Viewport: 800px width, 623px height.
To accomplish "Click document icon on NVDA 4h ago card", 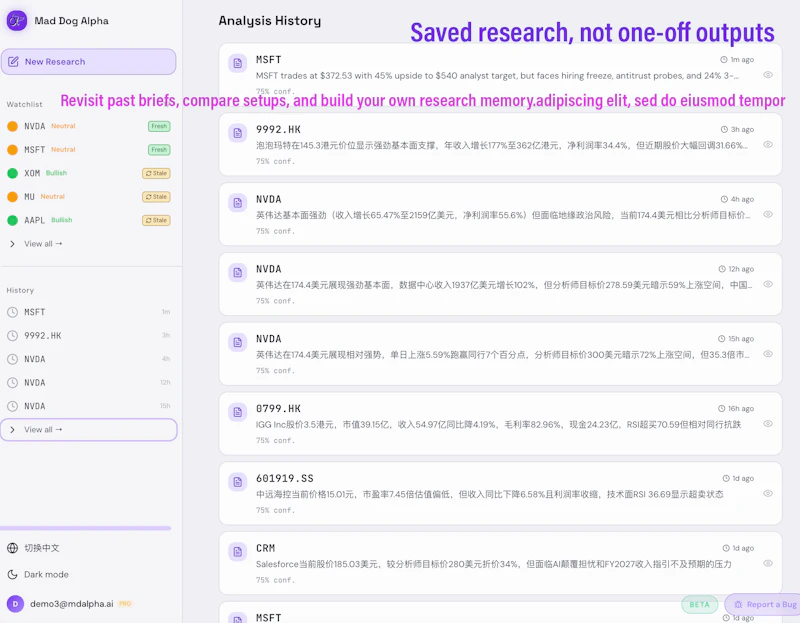I will pos(237,203).
